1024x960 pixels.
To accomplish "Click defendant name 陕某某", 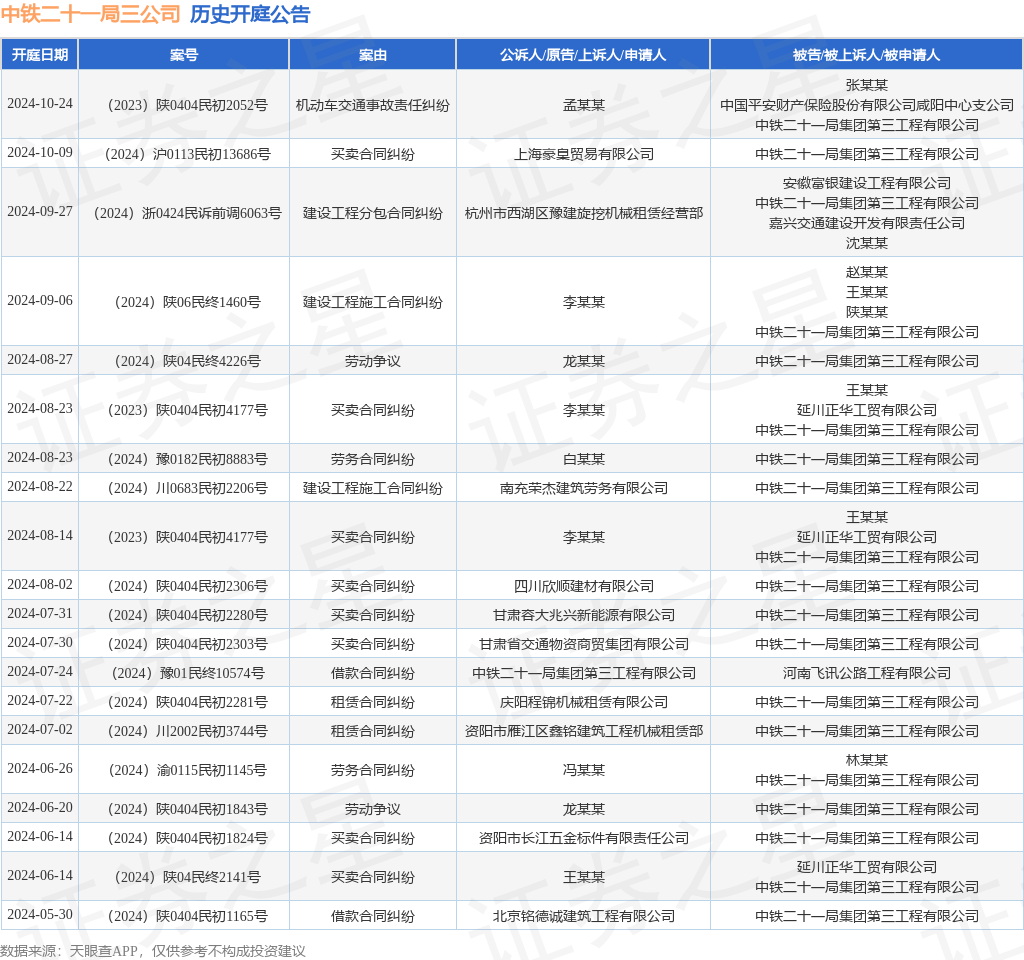I will [867, 312].
